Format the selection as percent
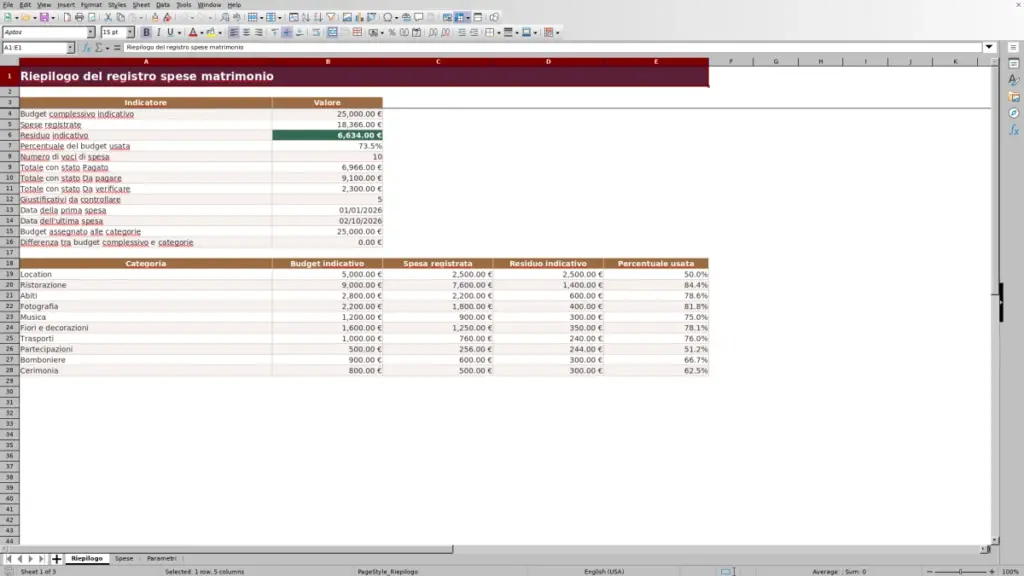1024x576 pixels. (392, 32)
